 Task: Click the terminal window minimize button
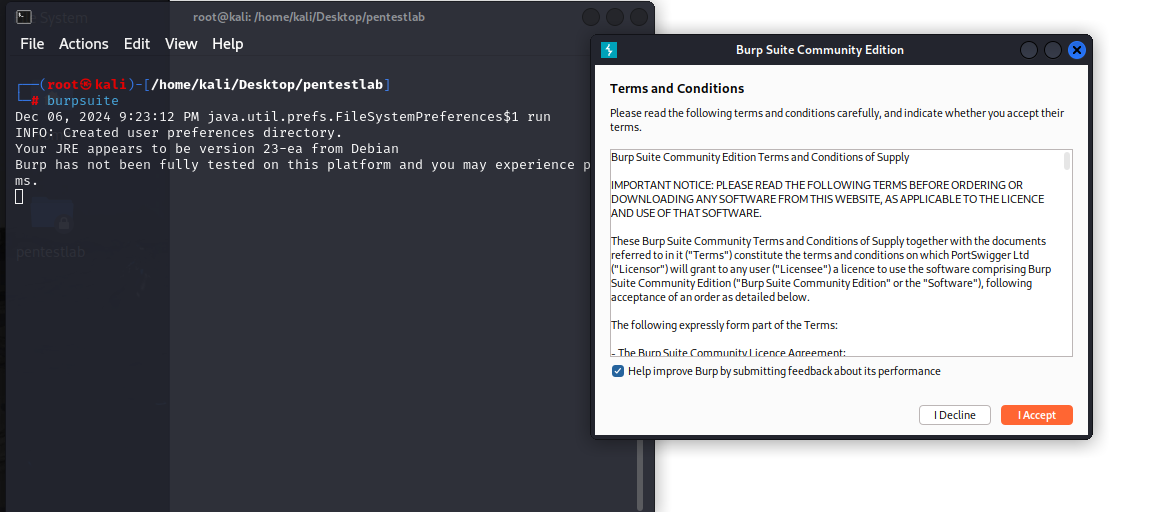590,17
